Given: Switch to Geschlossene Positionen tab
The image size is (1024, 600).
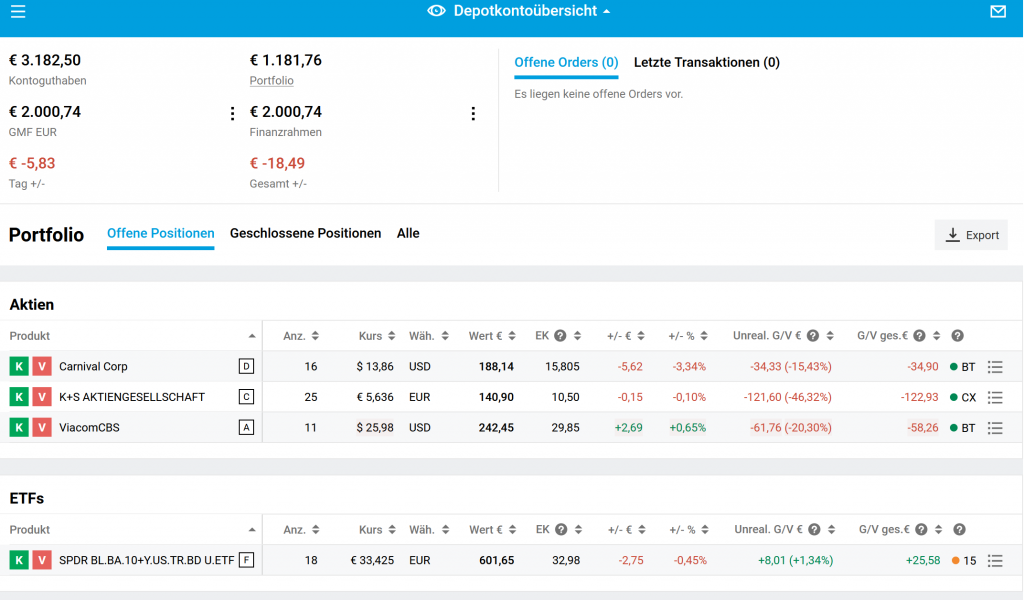Looking at the screenshot, I should click(305, 233).
